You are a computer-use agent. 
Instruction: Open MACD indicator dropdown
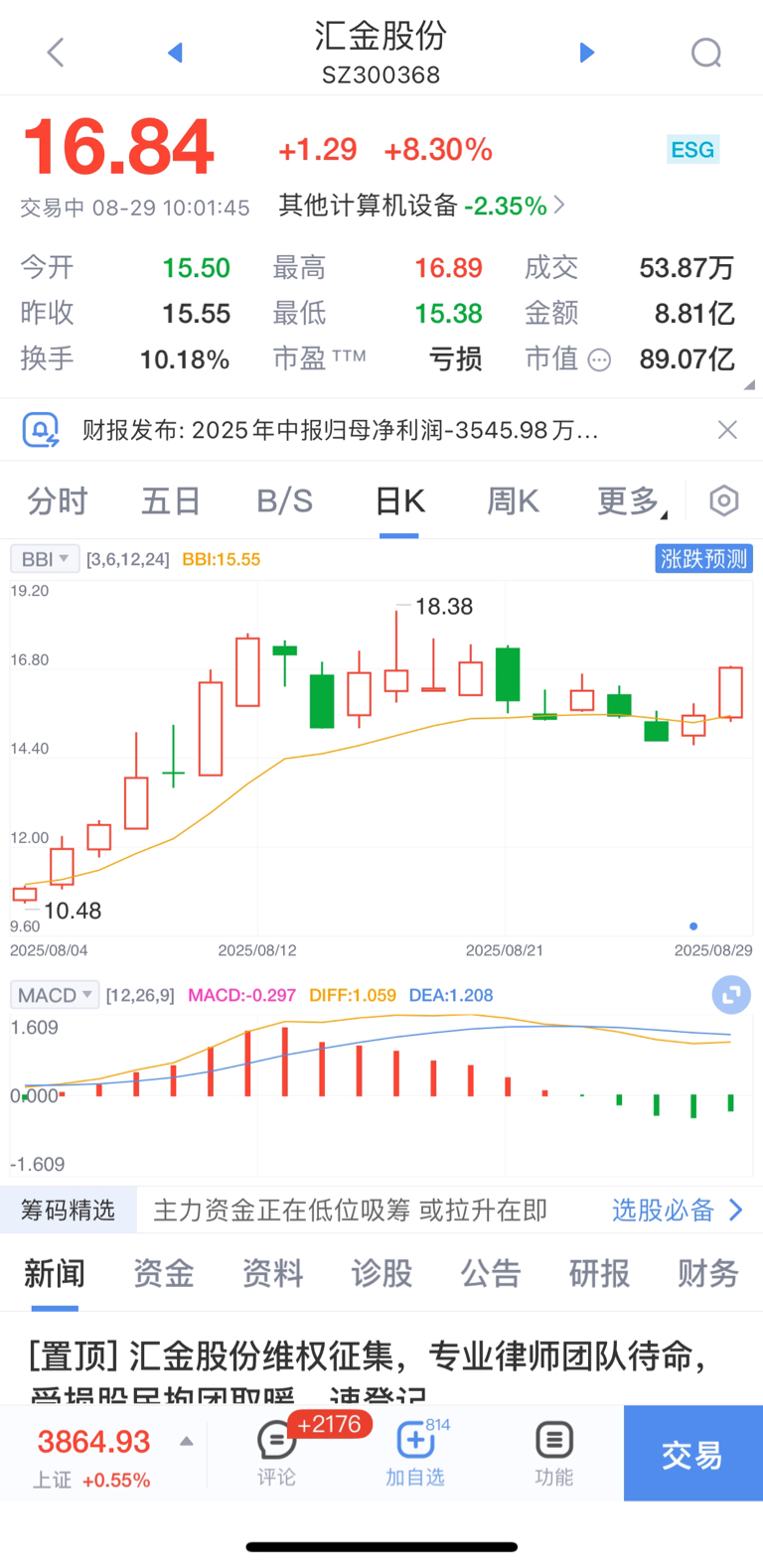[55, 995]
